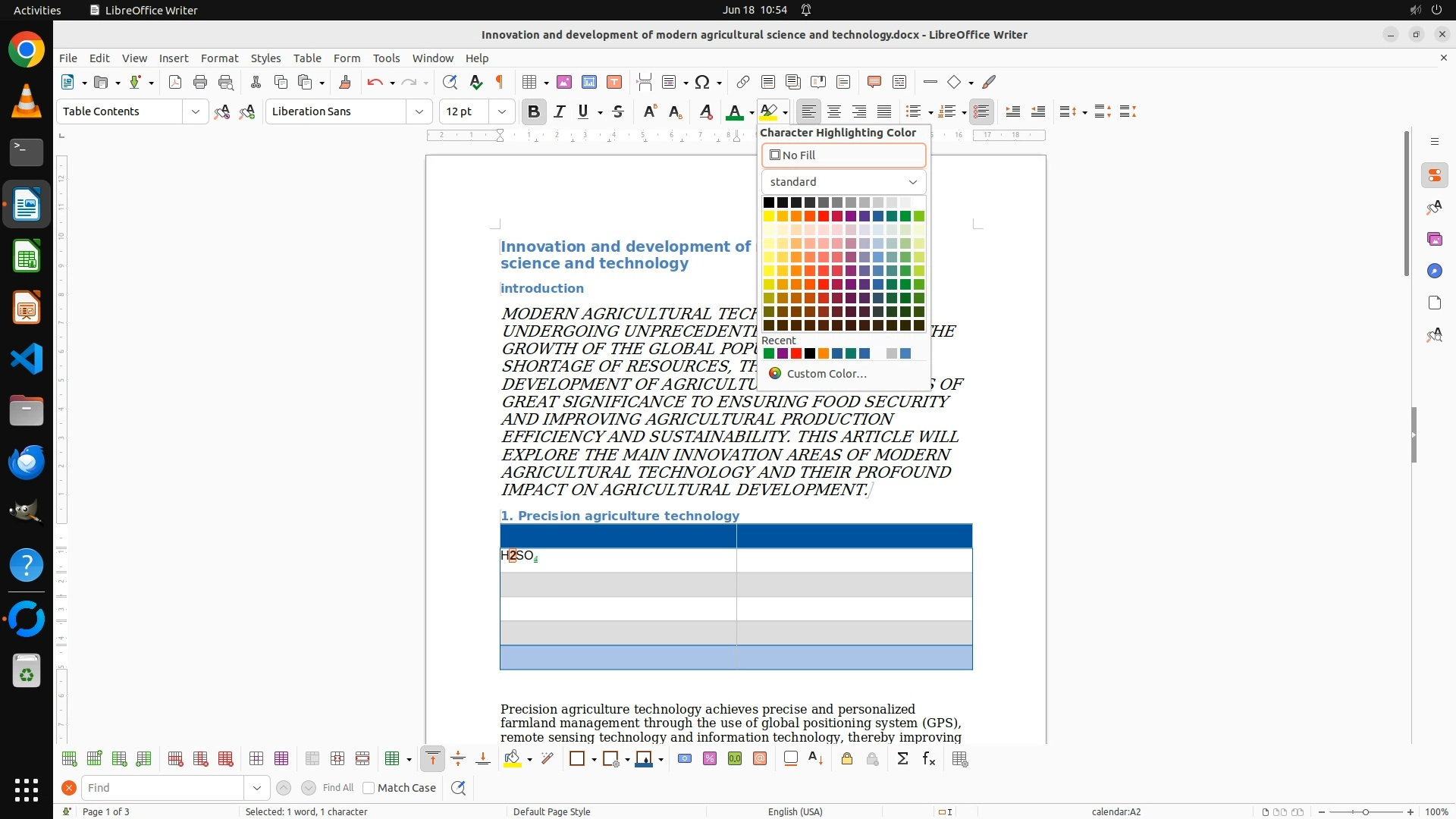This screenshot has width=1456, height=819.
Task: Open sidebar Navigator compass icon
Action: [x=1434, y=271]
